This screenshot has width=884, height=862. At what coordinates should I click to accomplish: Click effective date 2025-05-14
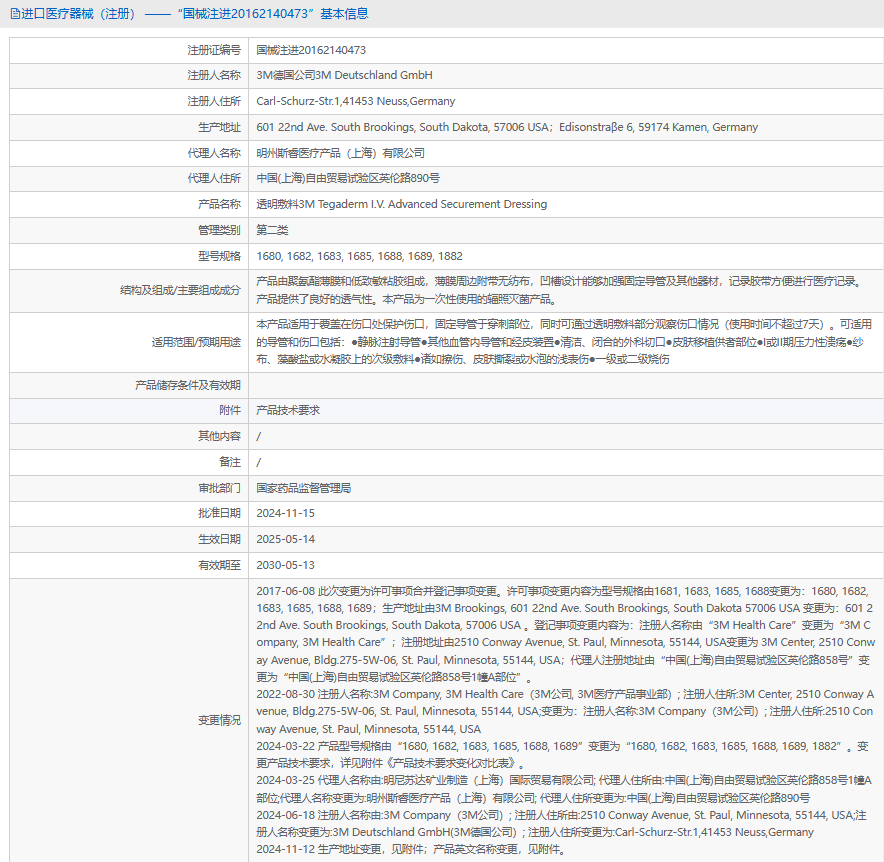coord(285,539)
